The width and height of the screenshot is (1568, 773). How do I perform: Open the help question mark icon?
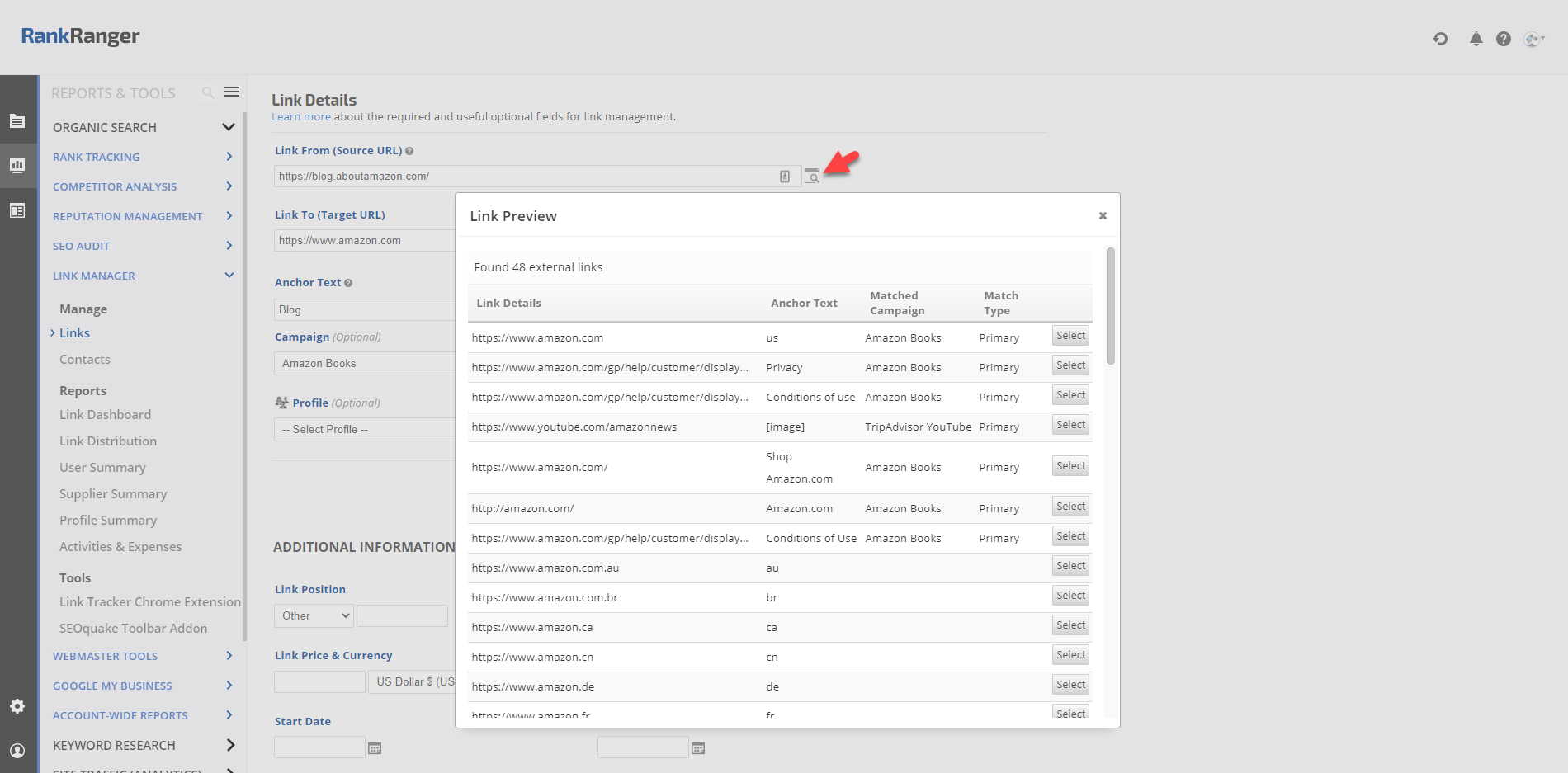[x=1503, y=39]
